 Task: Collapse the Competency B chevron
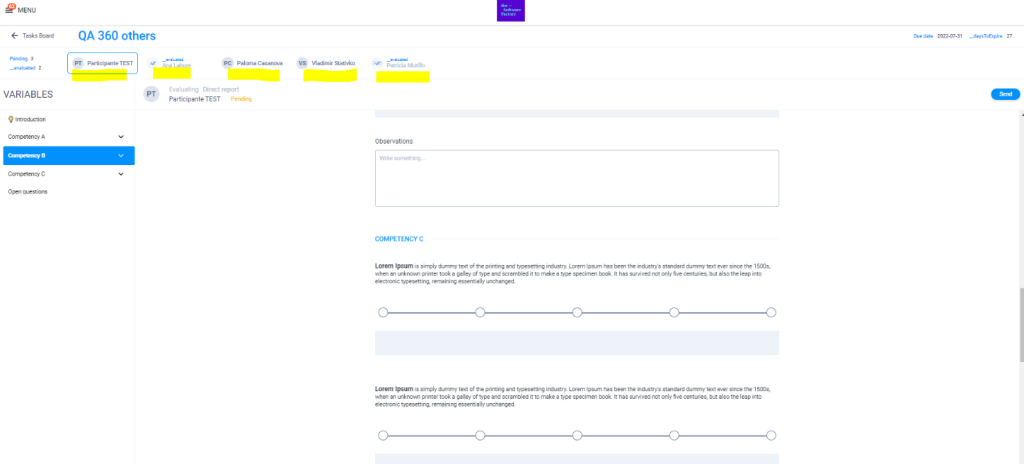[120, 155]
